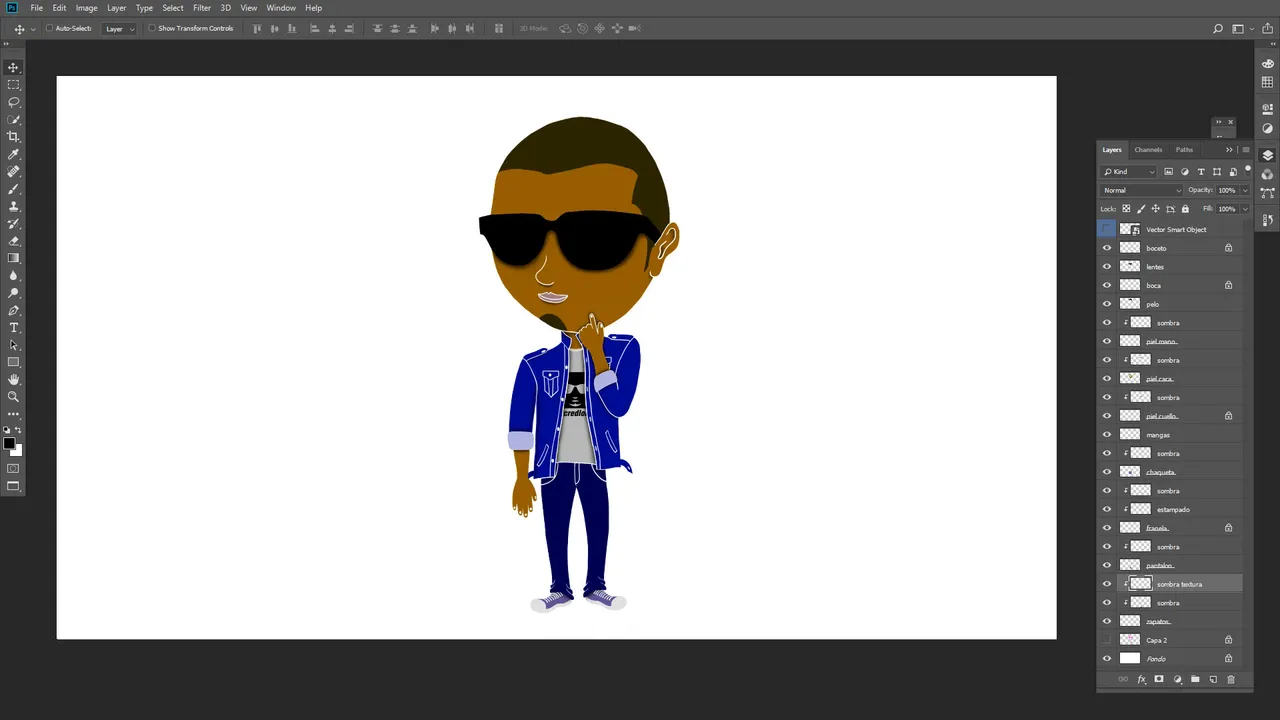Select the Horizontal Type tool
The height and width of the screenshot is (720, 1280).
(x=13, y=328)
